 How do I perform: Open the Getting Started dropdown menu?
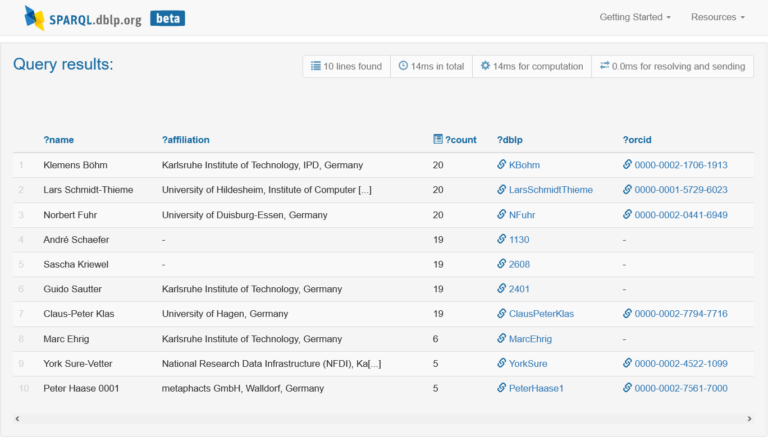click(635, 17)
